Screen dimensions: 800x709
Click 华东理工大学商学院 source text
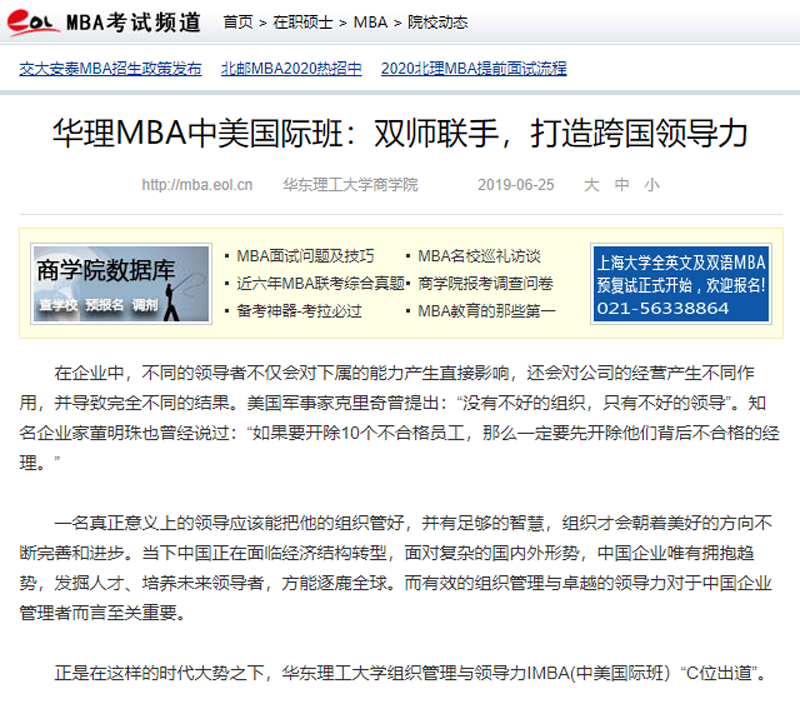click(x=350, y=185)
